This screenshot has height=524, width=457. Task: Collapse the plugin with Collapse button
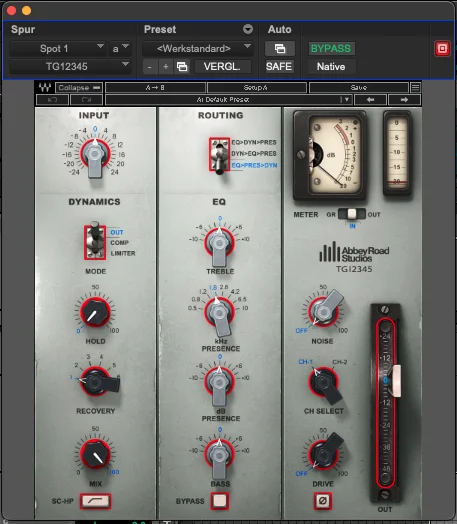(79, 88)
